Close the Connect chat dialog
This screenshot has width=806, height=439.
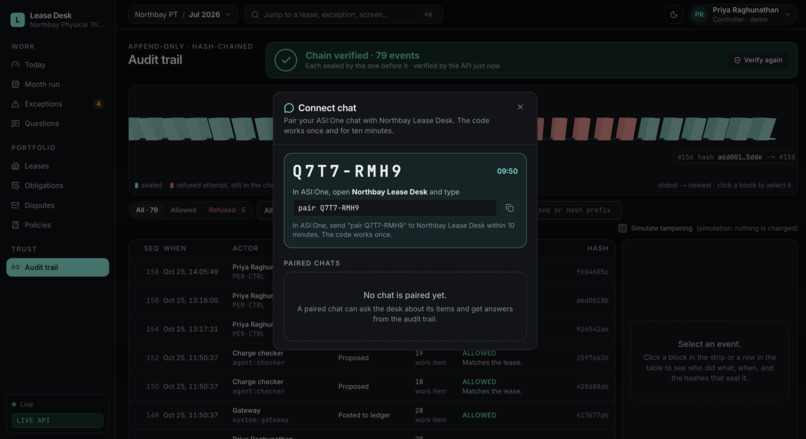pyautogui.click(x=520, y=107)
